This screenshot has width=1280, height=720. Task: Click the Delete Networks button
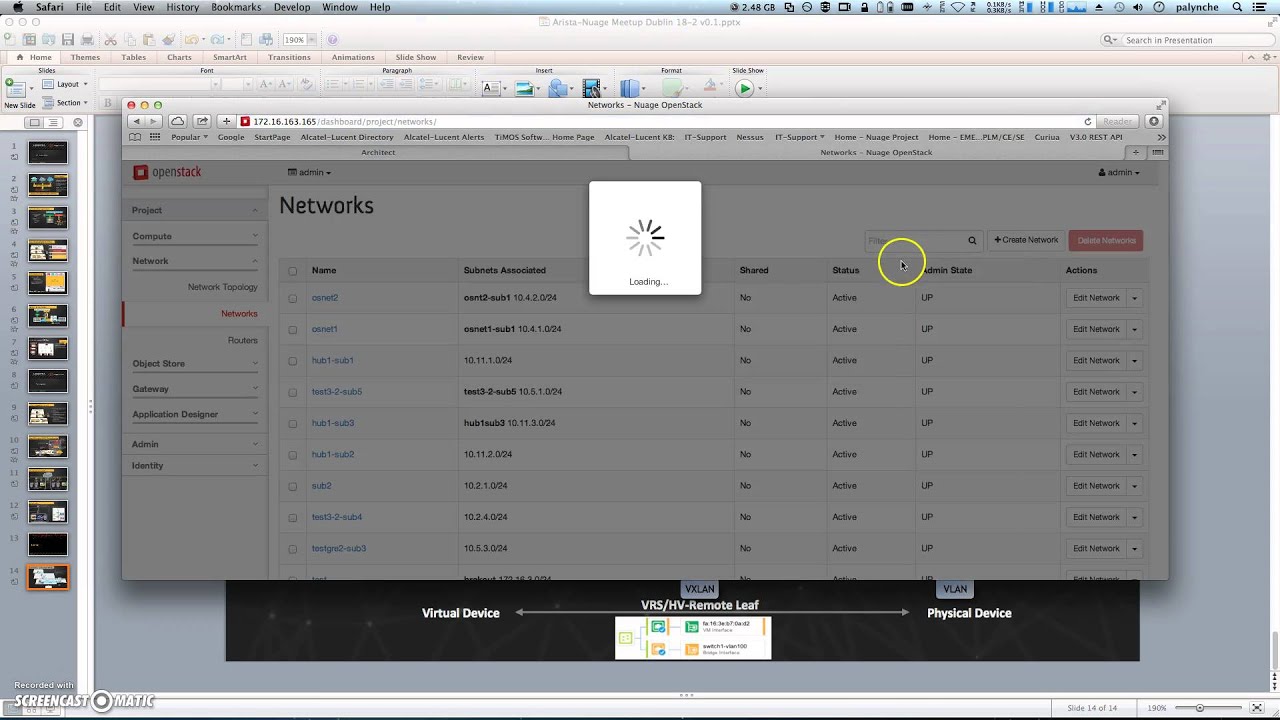(x=1106, y=240)
